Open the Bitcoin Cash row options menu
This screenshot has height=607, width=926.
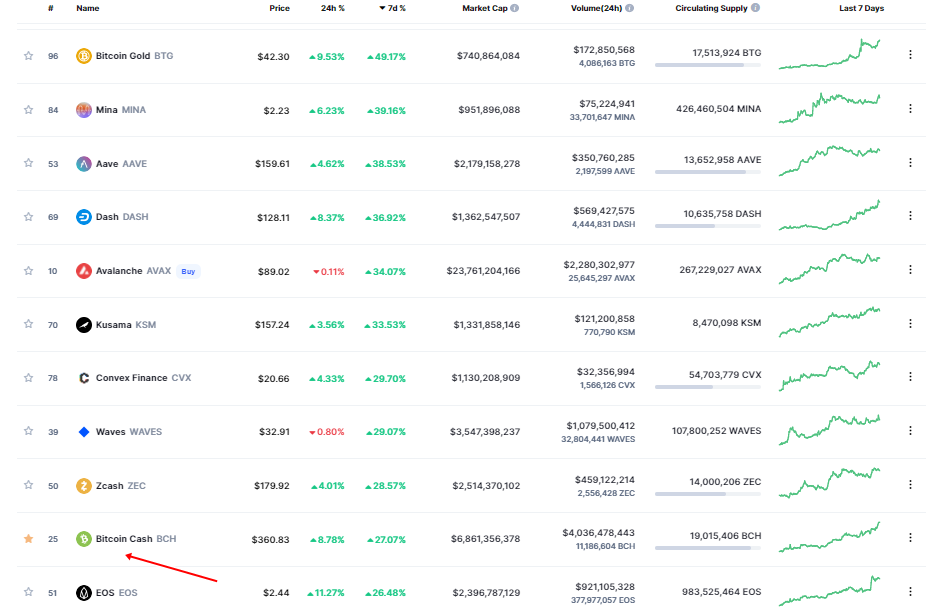click(910, 537)
